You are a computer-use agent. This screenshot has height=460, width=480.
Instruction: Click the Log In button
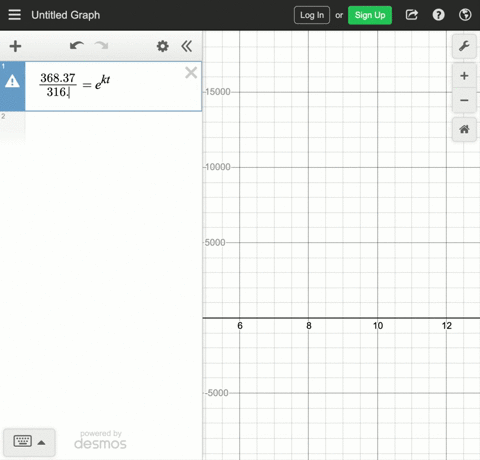pyautogui.click(x=312, y=15)
